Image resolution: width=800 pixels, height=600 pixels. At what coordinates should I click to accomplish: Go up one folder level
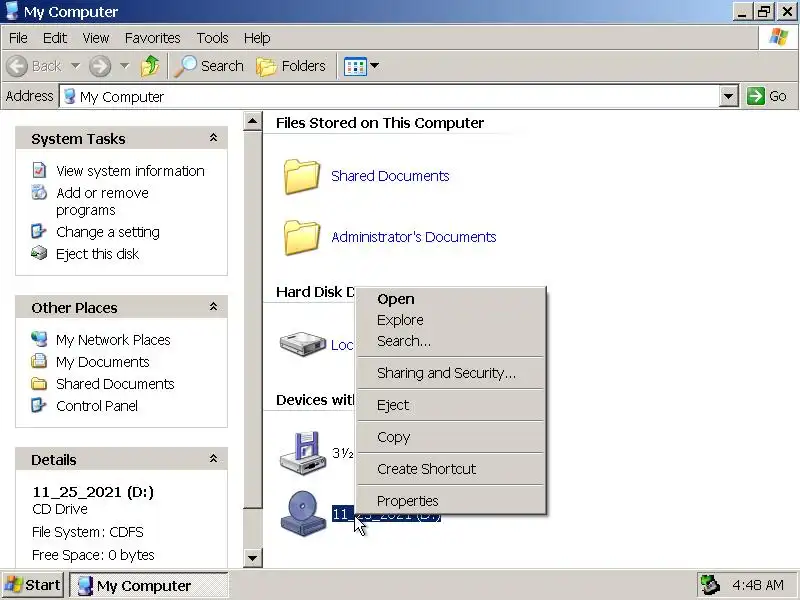(x=149, y=66)
